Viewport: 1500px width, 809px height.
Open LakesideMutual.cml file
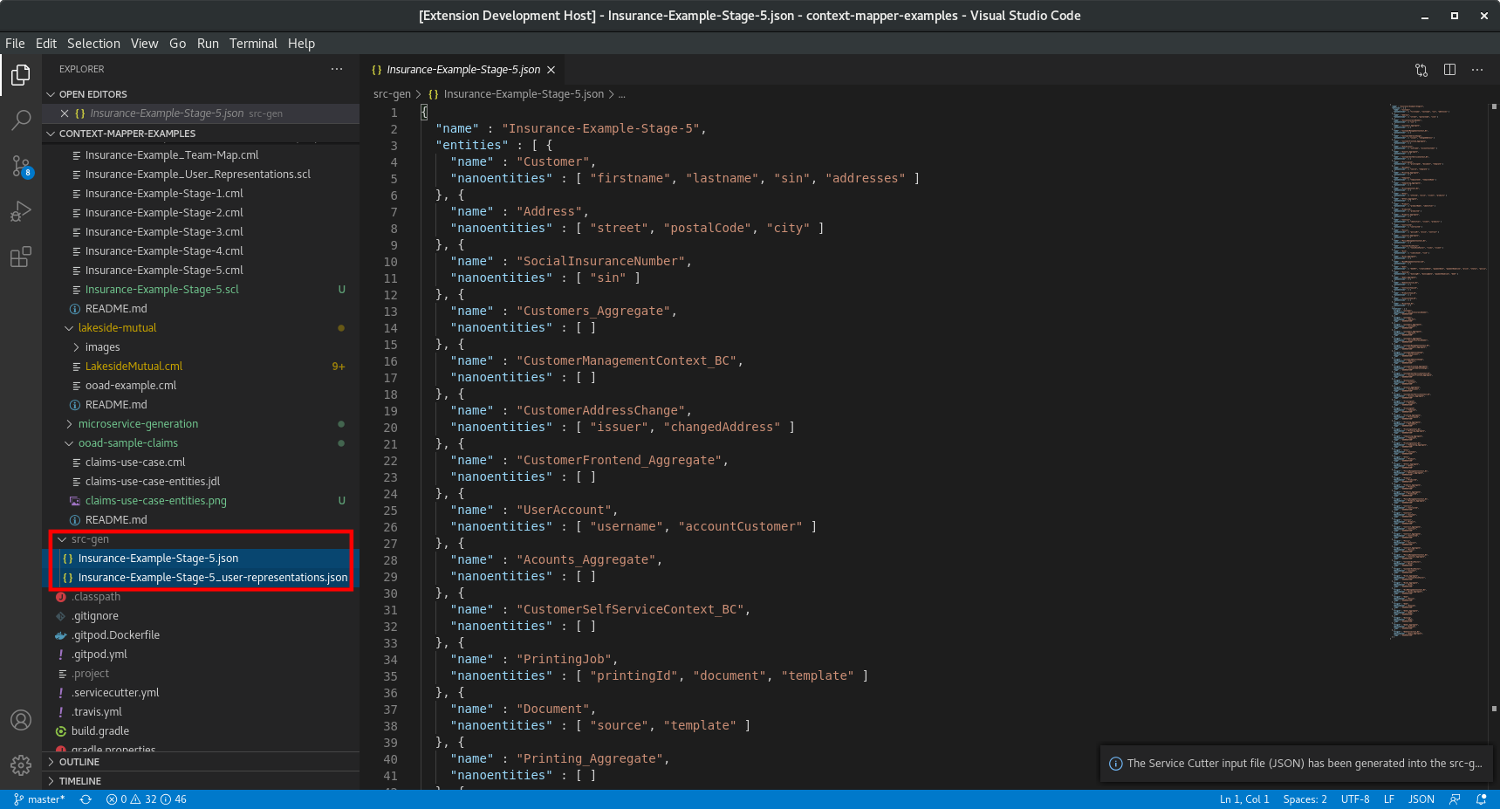[x=200, y=366]
